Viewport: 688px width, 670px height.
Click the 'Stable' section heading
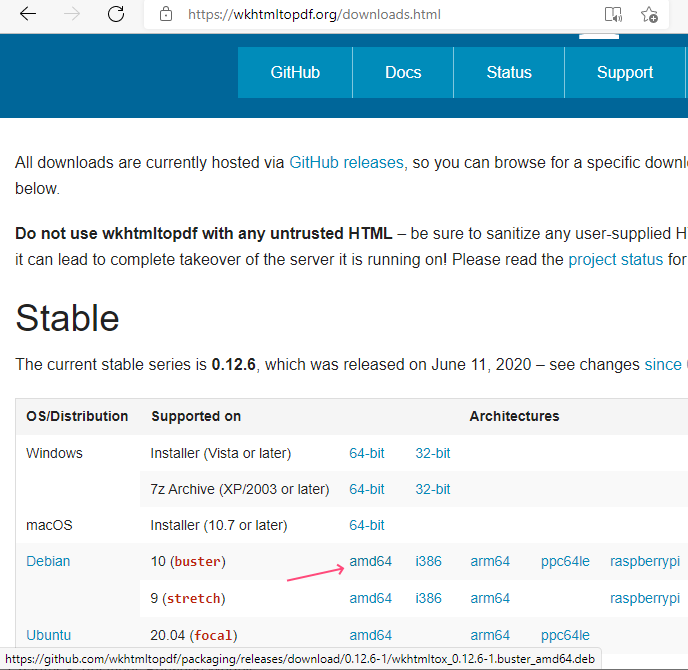[x=67, y=318]
